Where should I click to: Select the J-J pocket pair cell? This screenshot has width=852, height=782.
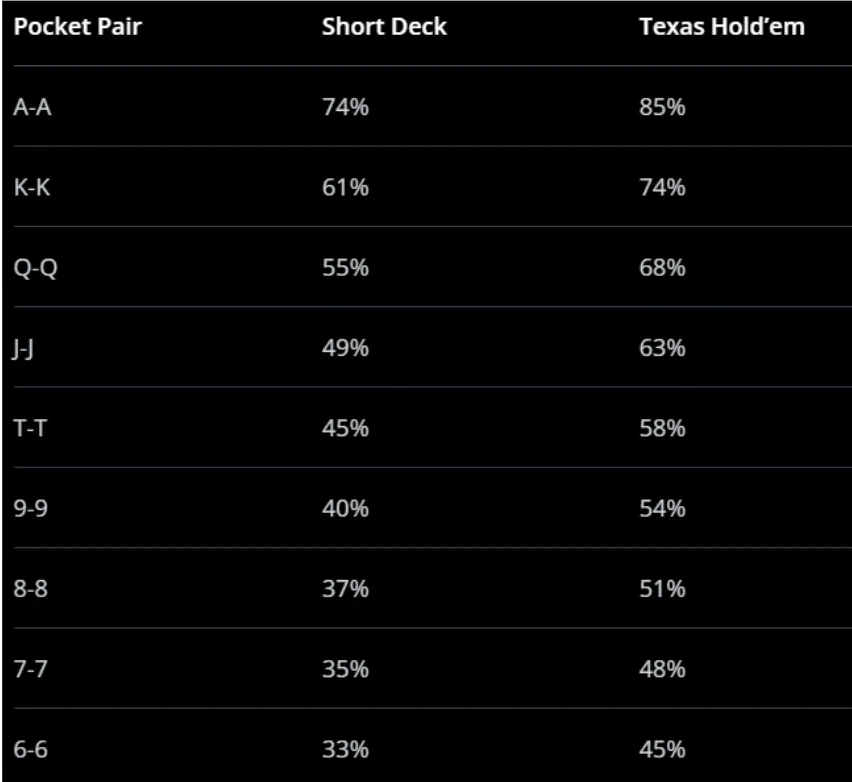coord(26,347)
